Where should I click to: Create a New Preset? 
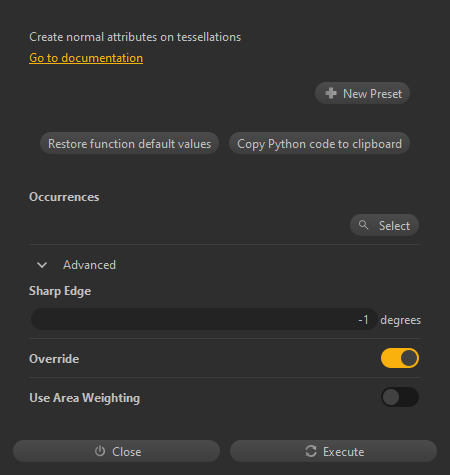coord(362,93)
